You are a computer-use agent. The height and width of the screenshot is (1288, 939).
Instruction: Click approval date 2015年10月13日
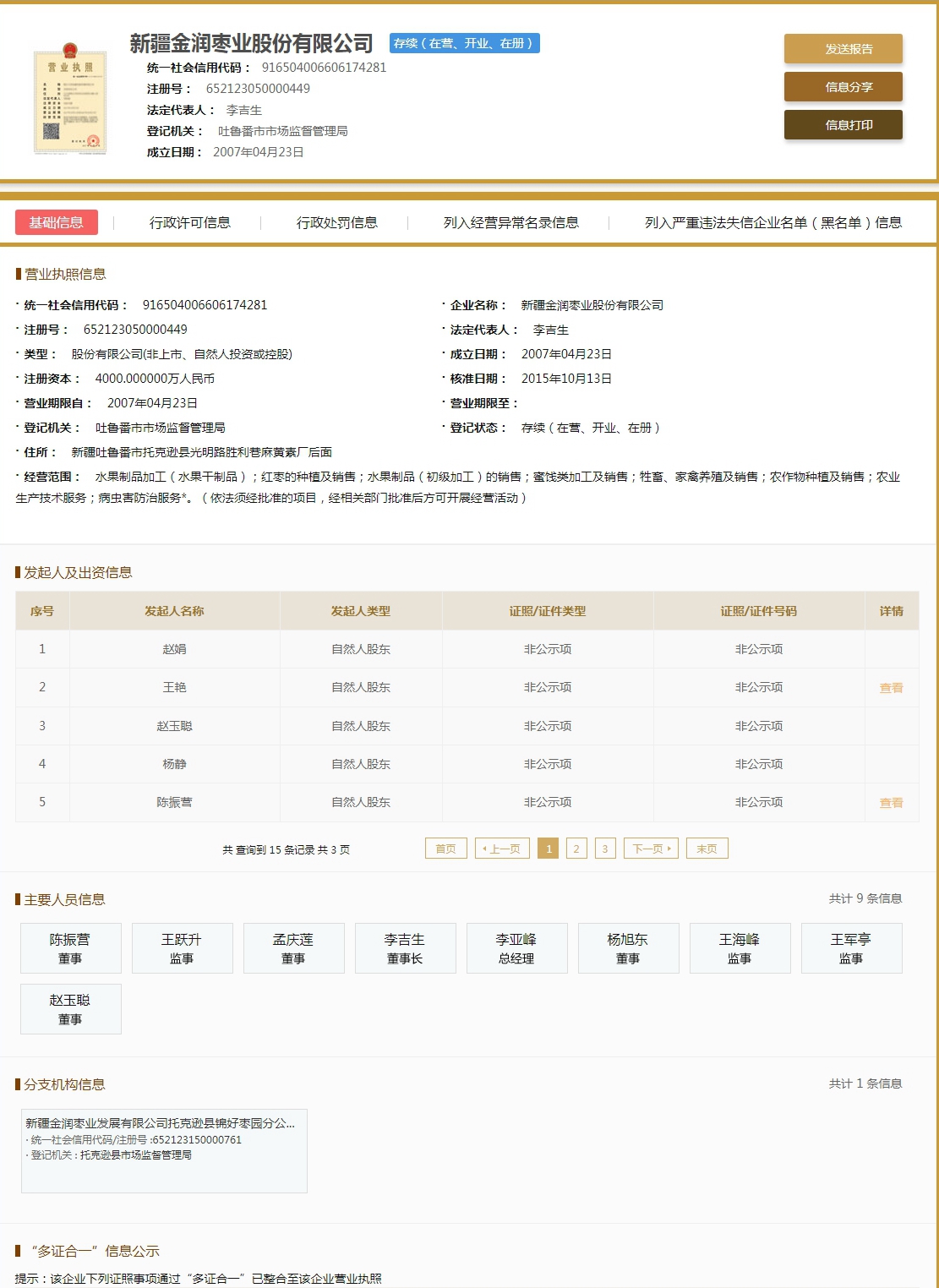click(x=566, y=379)
